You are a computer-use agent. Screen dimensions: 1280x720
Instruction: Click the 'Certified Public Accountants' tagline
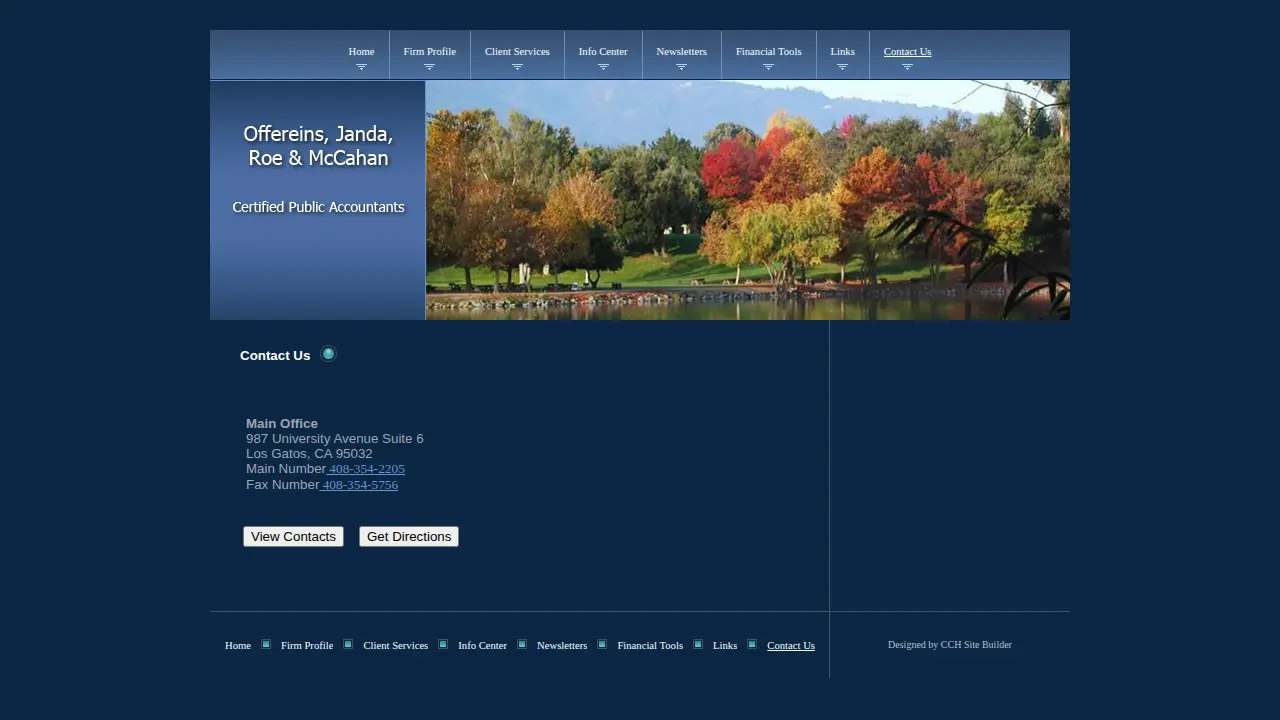pyautogui.click(x=318, y=207)
